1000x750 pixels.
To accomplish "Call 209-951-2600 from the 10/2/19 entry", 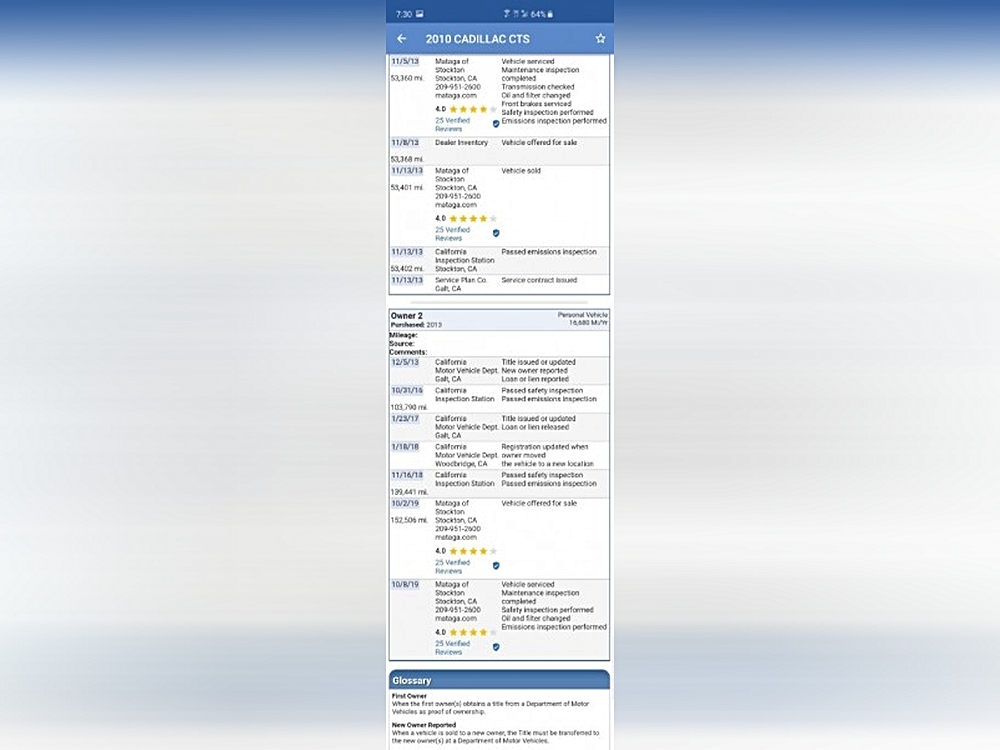I will pos(457,529).
